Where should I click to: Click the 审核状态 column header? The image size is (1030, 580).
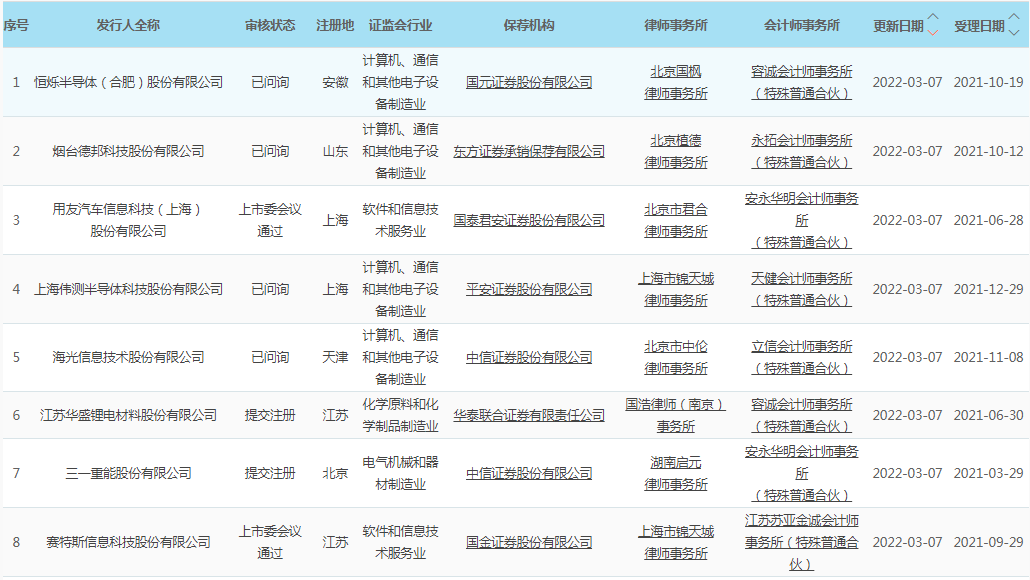tap(270, 25)
